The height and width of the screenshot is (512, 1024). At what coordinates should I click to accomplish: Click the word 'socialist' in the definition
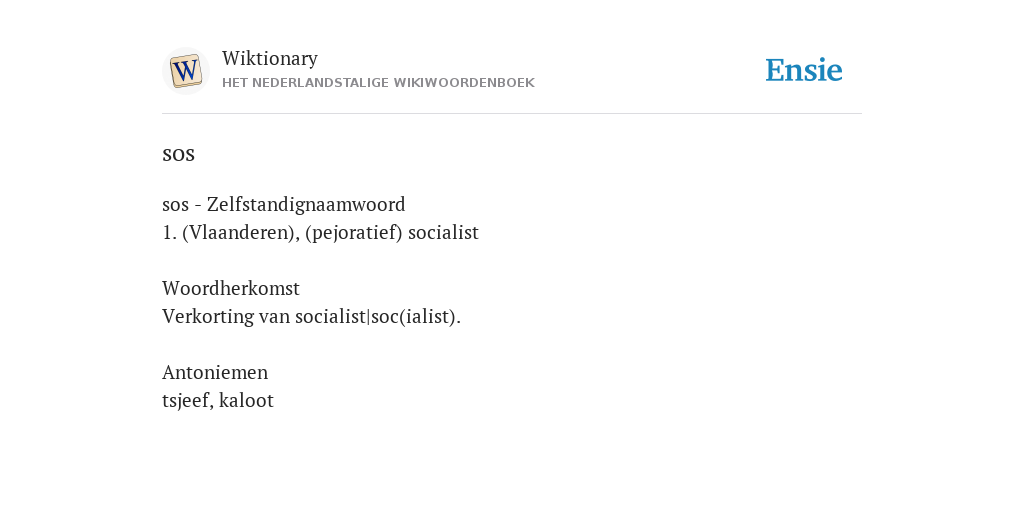[x=443, y=232]
